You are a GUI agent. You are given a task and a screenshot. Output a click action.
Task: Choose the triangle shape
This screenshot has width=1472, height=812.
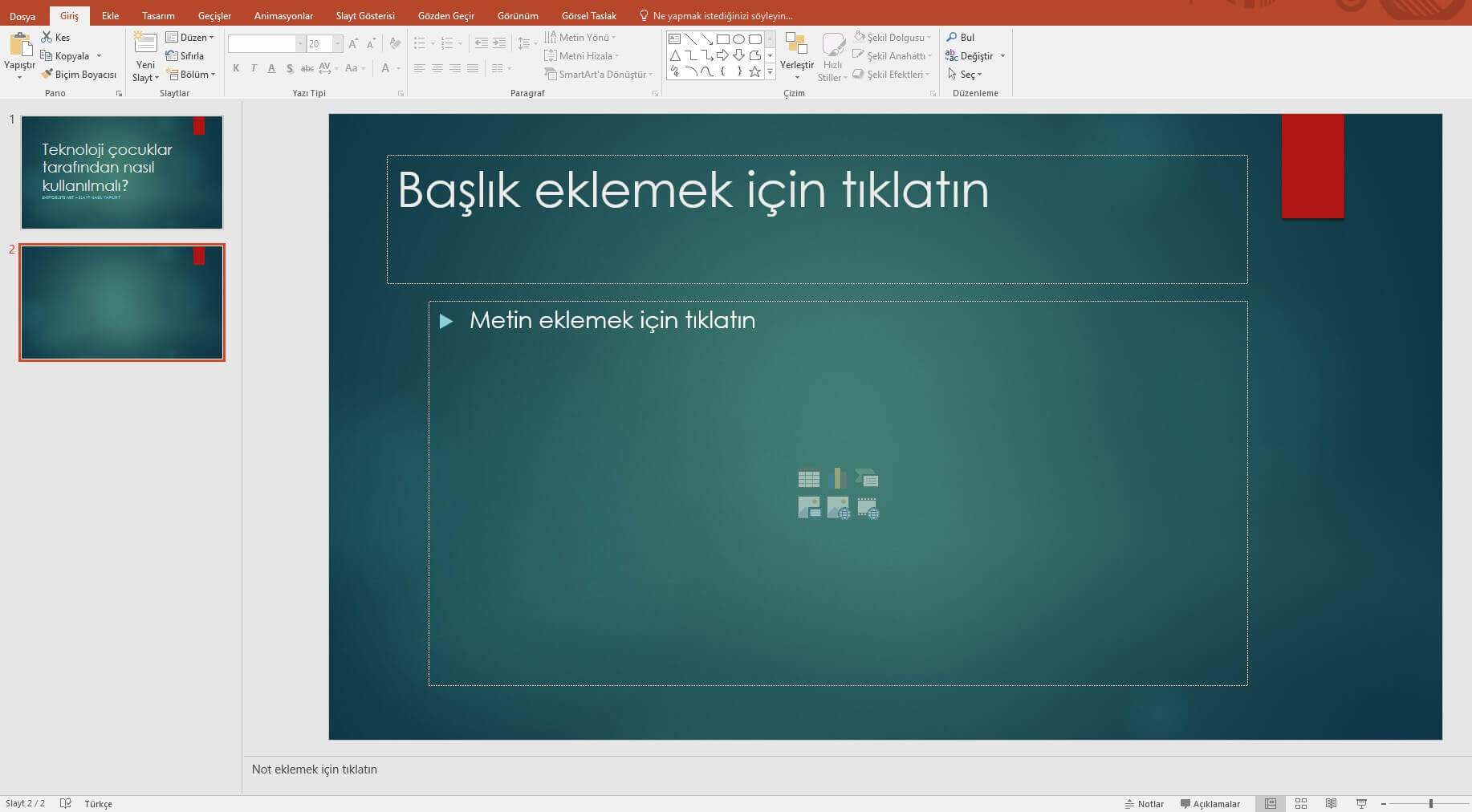[x=675, y=55]
